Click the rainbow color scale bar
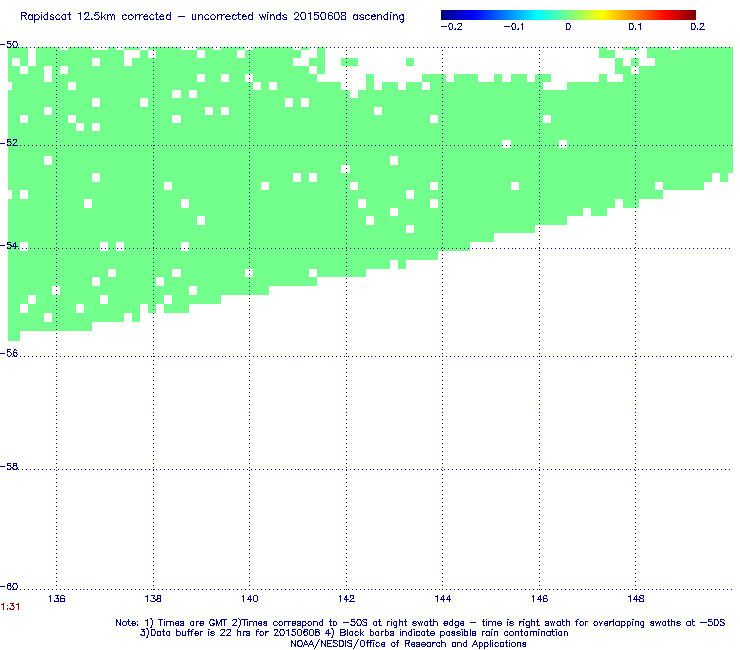The width and height of the screenshot is (740, 650). (x=568, y=15)
